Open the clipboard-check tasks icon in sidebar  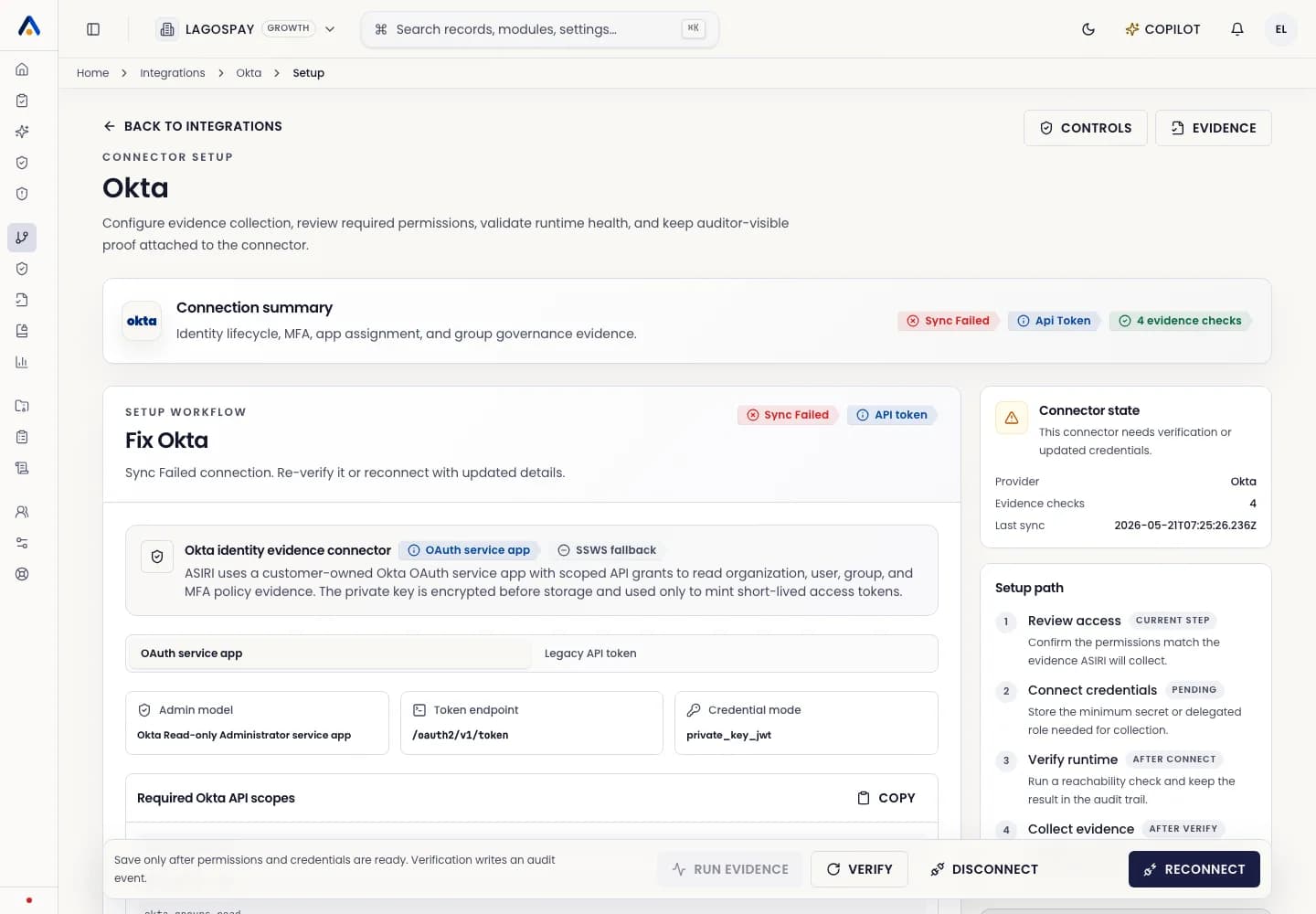22,101
